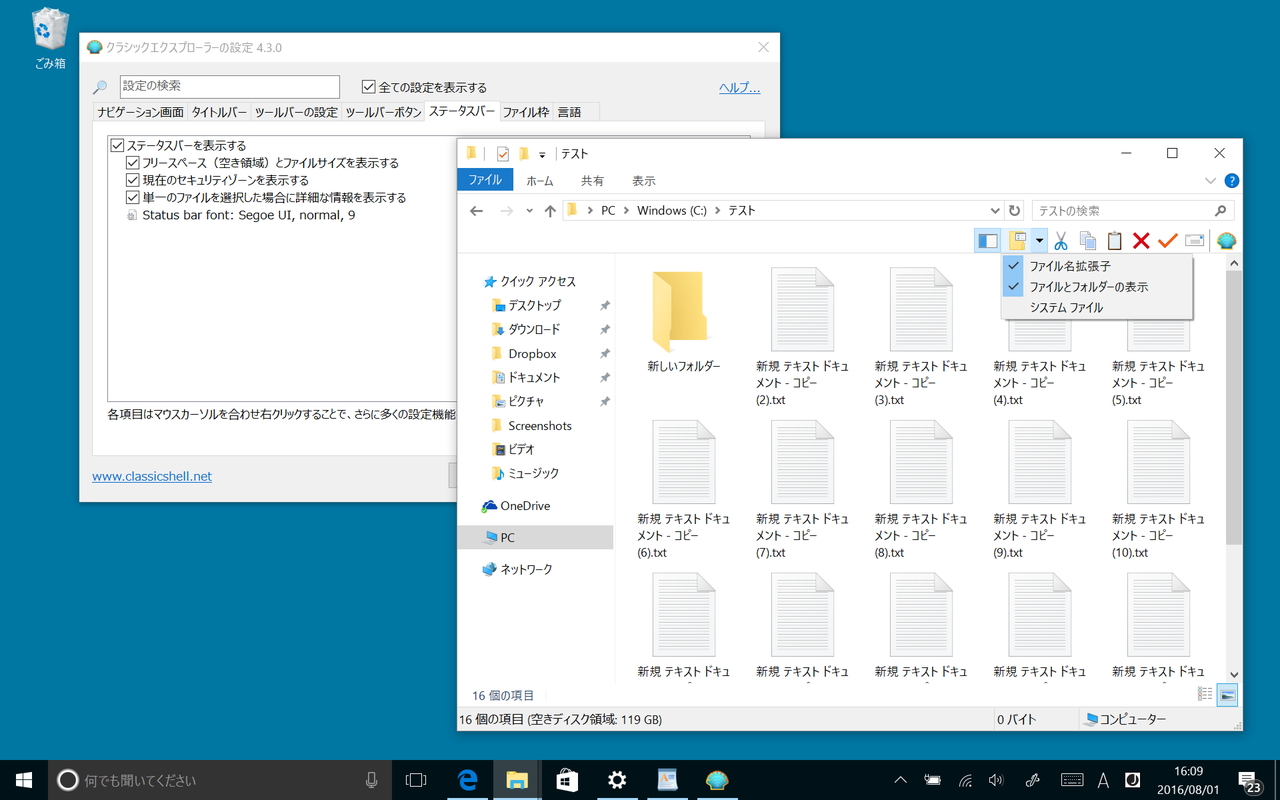Select the Cut tool on Classic Explorer toolbar
This screenshot has height=800, width=1280.
[x=1061, y=240]
